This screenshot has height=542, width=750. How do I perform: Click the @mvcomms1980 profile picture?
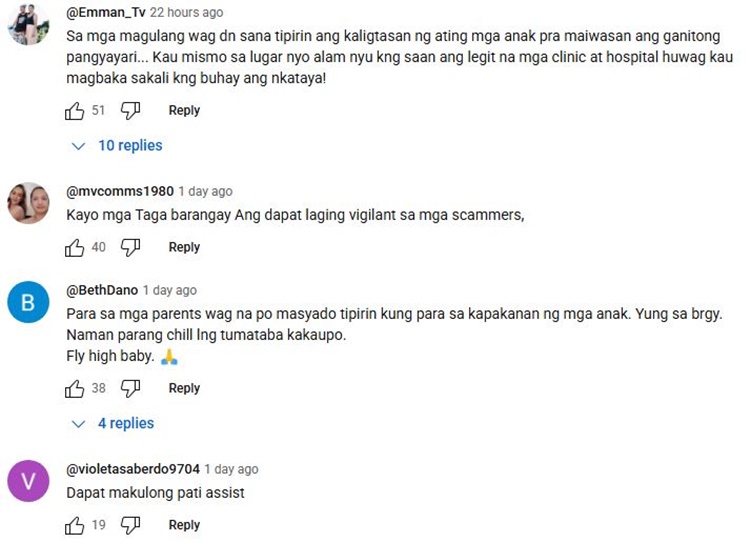[x=28, y=203]
